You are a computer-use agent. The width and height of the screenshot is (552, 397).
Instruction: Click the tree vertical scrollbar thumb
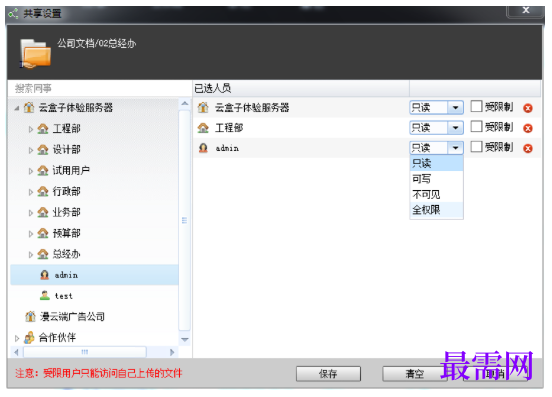coord(184,221)
